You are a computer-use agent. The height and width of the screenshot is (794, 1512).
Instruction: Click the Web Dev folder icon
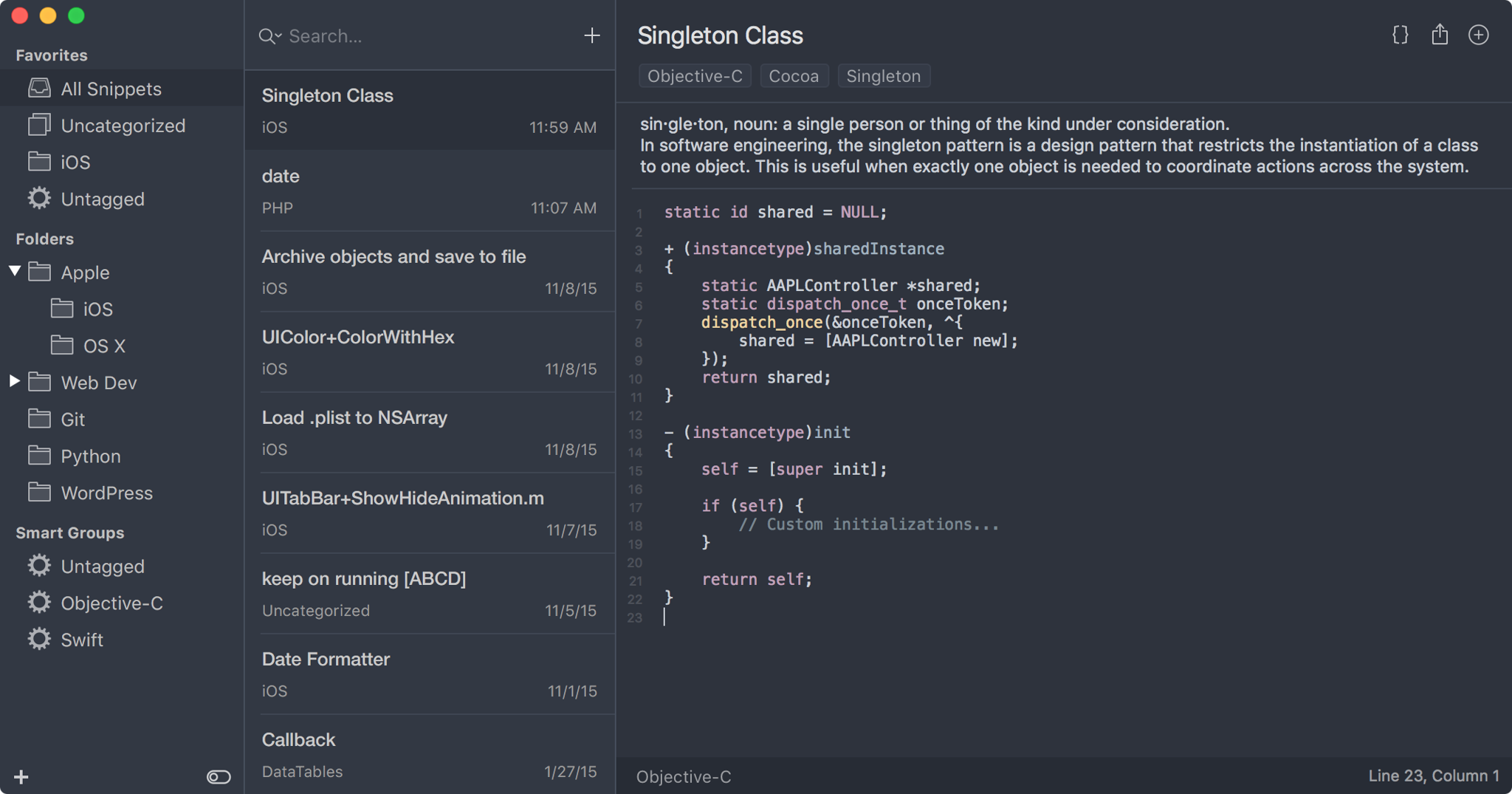point(39,382)
